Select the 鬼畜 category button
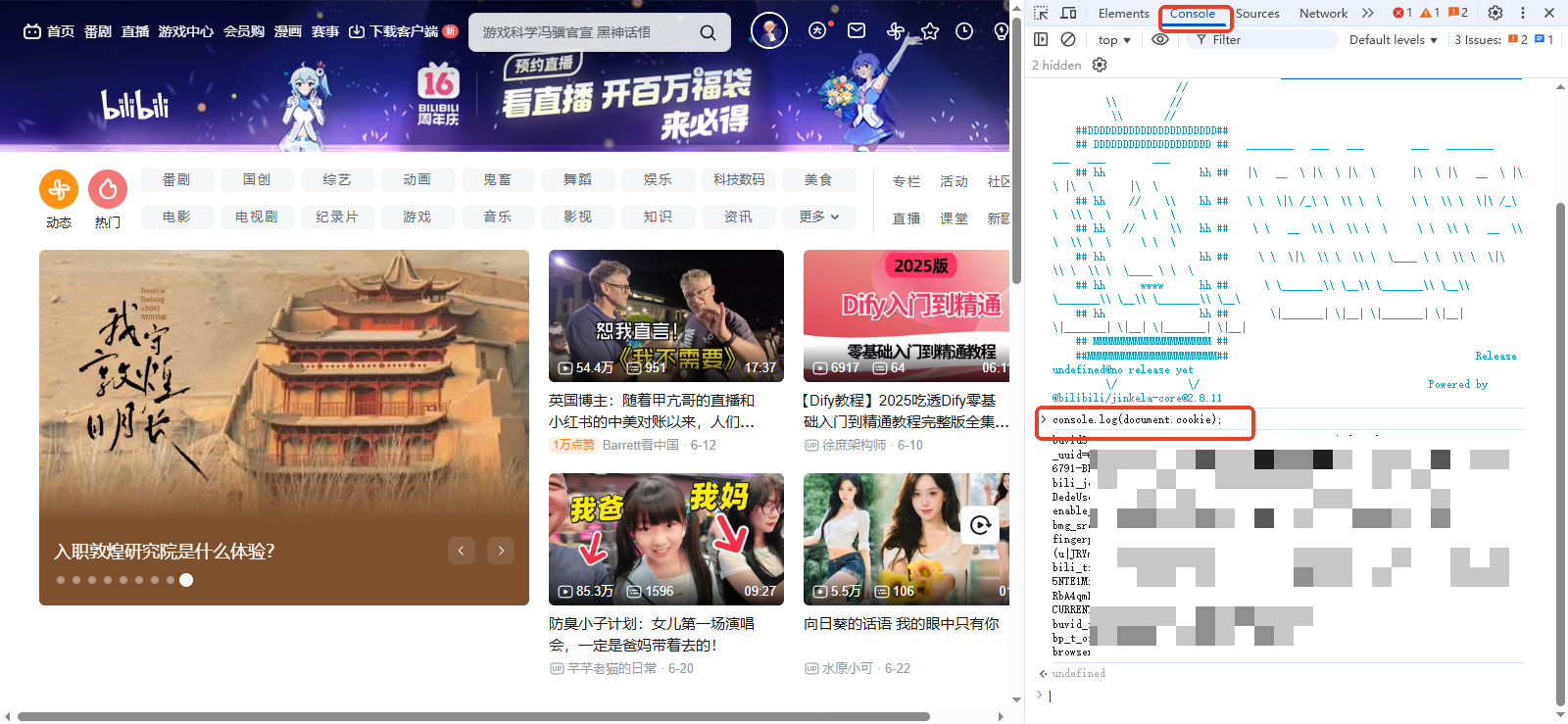 [x=498, y=179]
